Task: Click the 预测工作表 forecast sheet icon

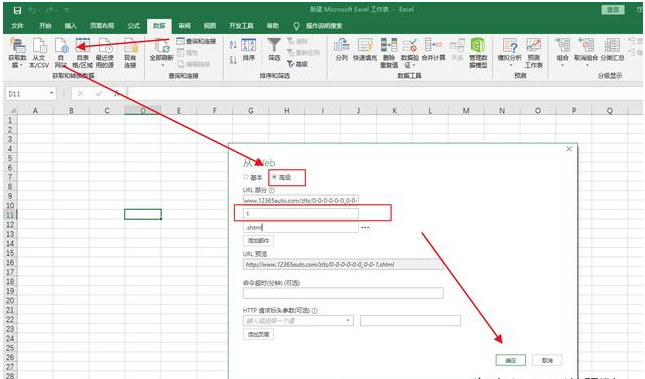Action: coord(534,53)
